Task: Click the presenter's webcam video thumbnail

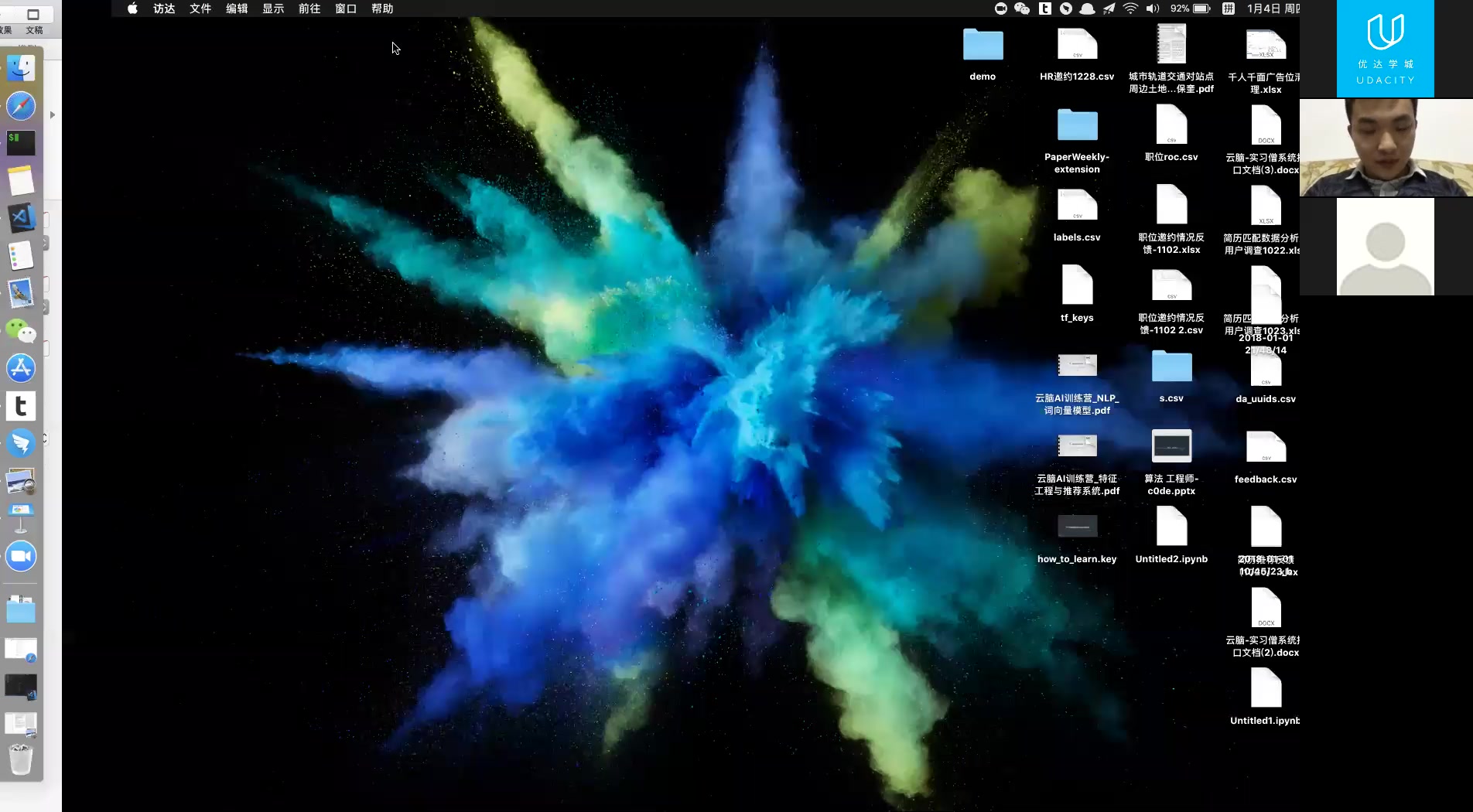Action: point(1386,148)
